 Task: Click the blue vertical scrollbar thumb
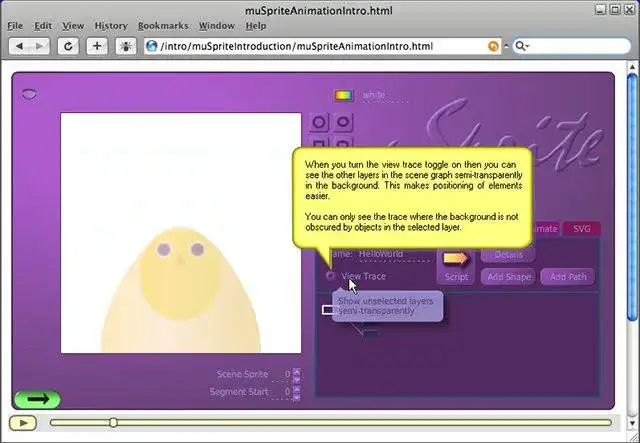(x=632, y=197)
